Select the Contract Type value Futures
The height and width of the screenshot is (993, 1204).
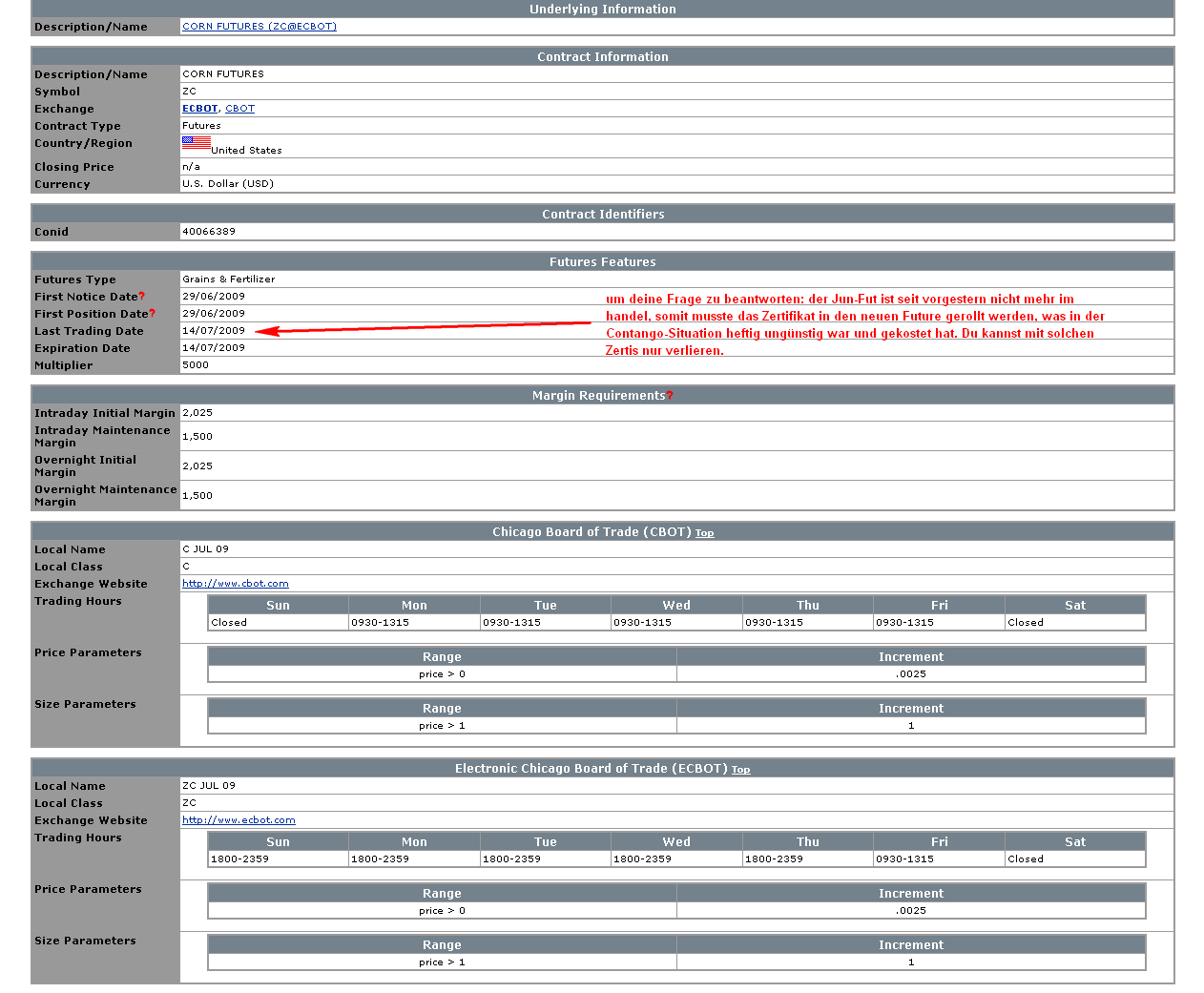click(201, 126)
